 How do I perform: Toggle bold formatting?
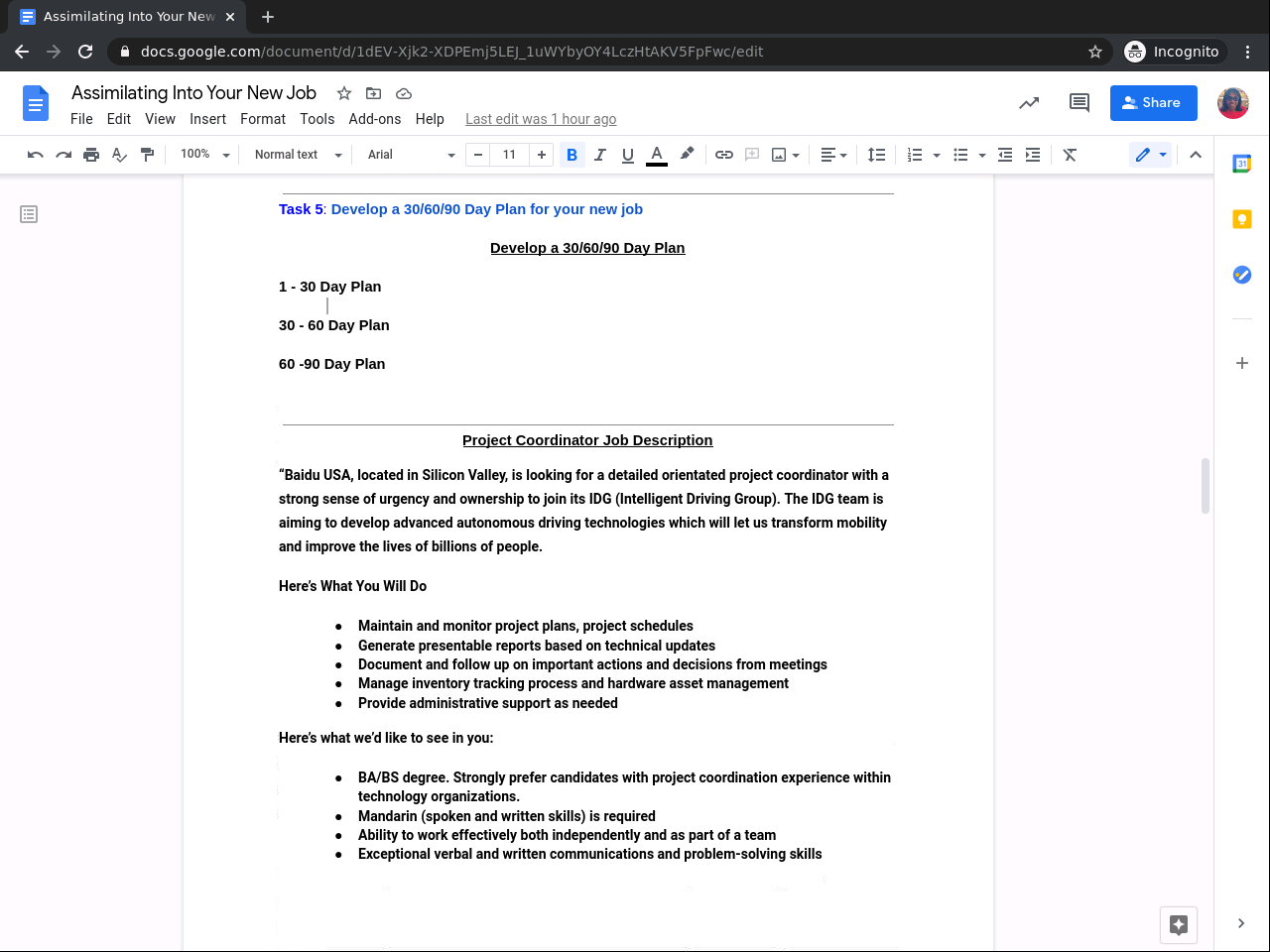[x=571, y=155]
